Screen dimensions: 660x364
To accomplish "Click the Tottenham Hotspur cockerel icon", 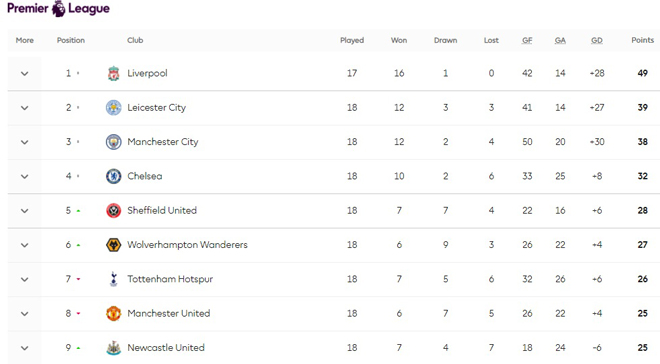I will 113,279.
